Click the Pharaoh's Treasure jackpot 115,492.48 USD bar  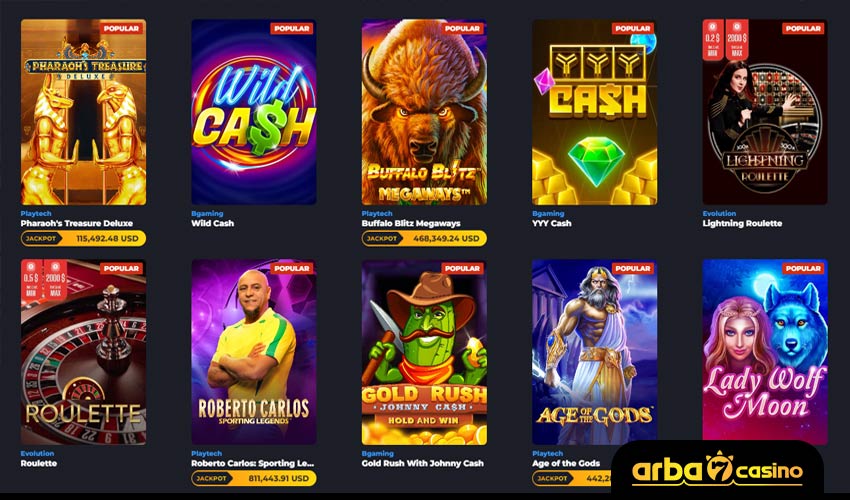pos(83,238)
